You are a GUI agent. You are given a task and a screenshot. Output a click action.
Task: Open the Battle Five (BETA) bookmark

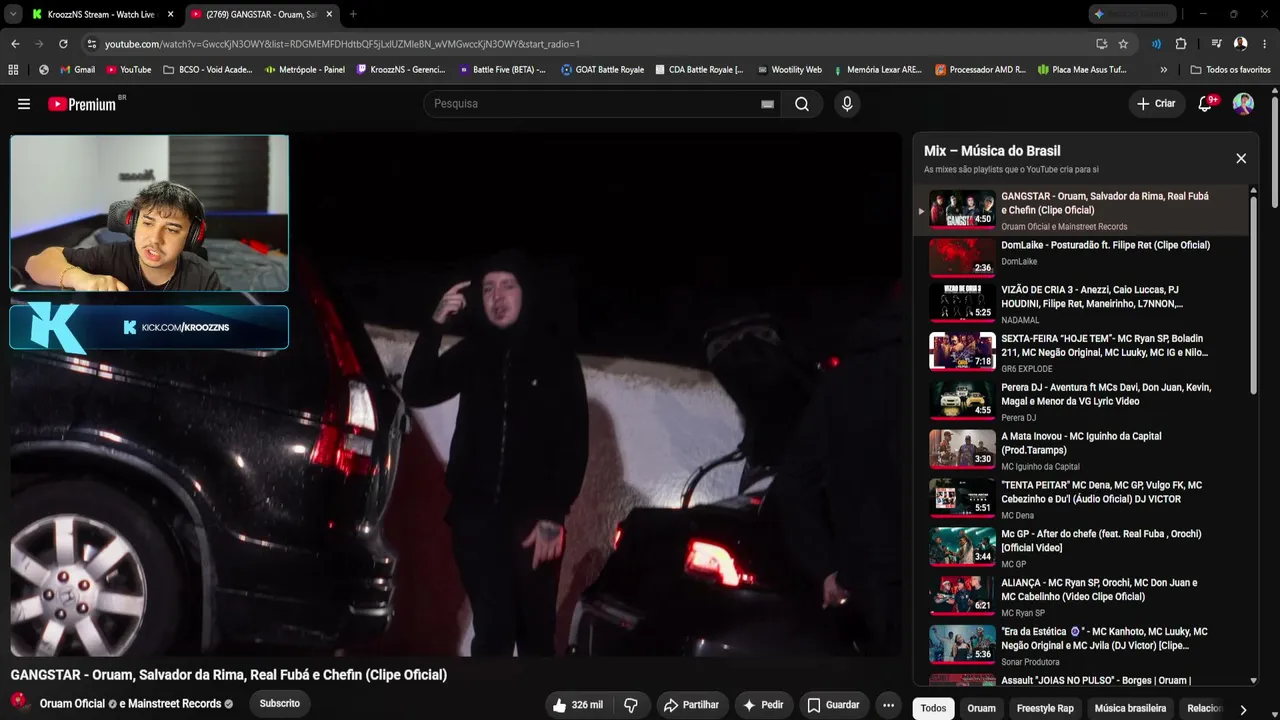[502, 70]
